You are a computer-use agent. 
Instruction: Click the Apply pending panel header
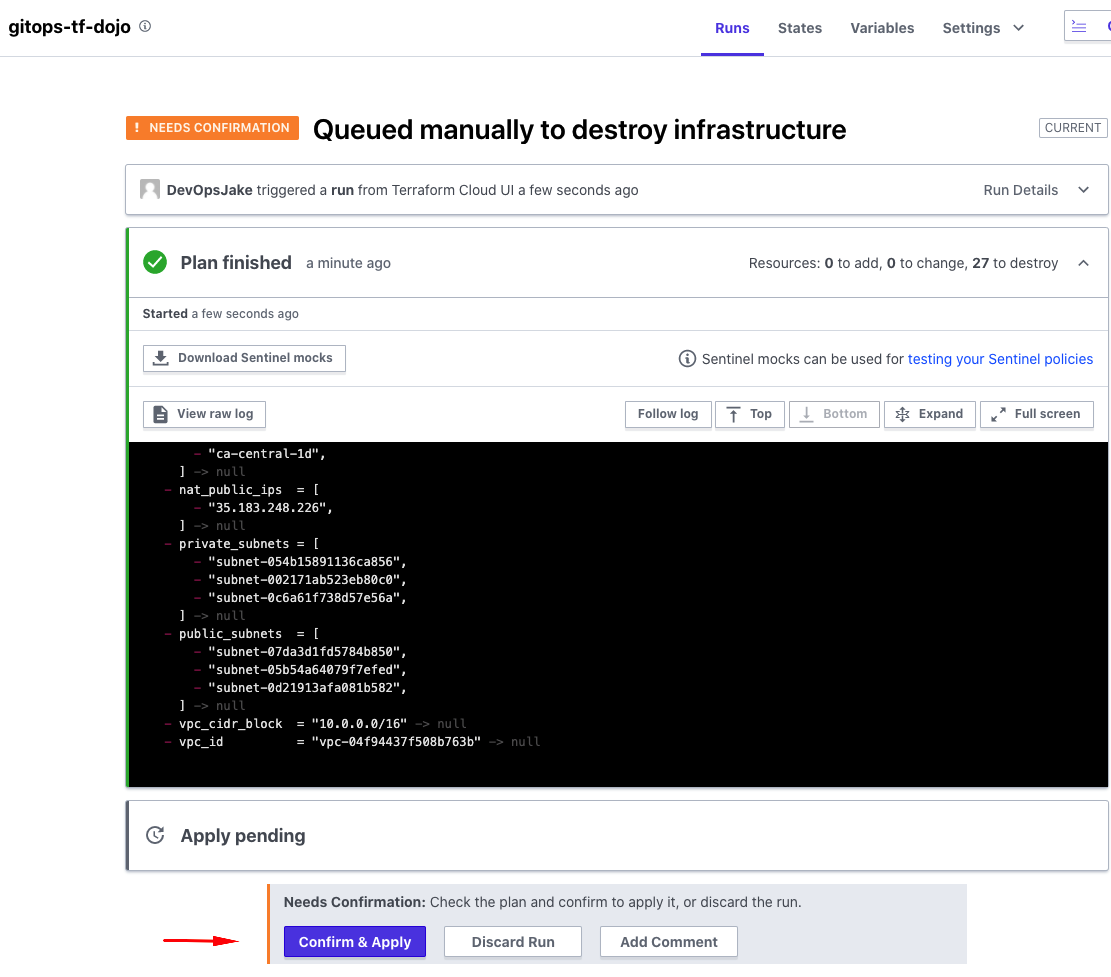click(x=616, y=835)
